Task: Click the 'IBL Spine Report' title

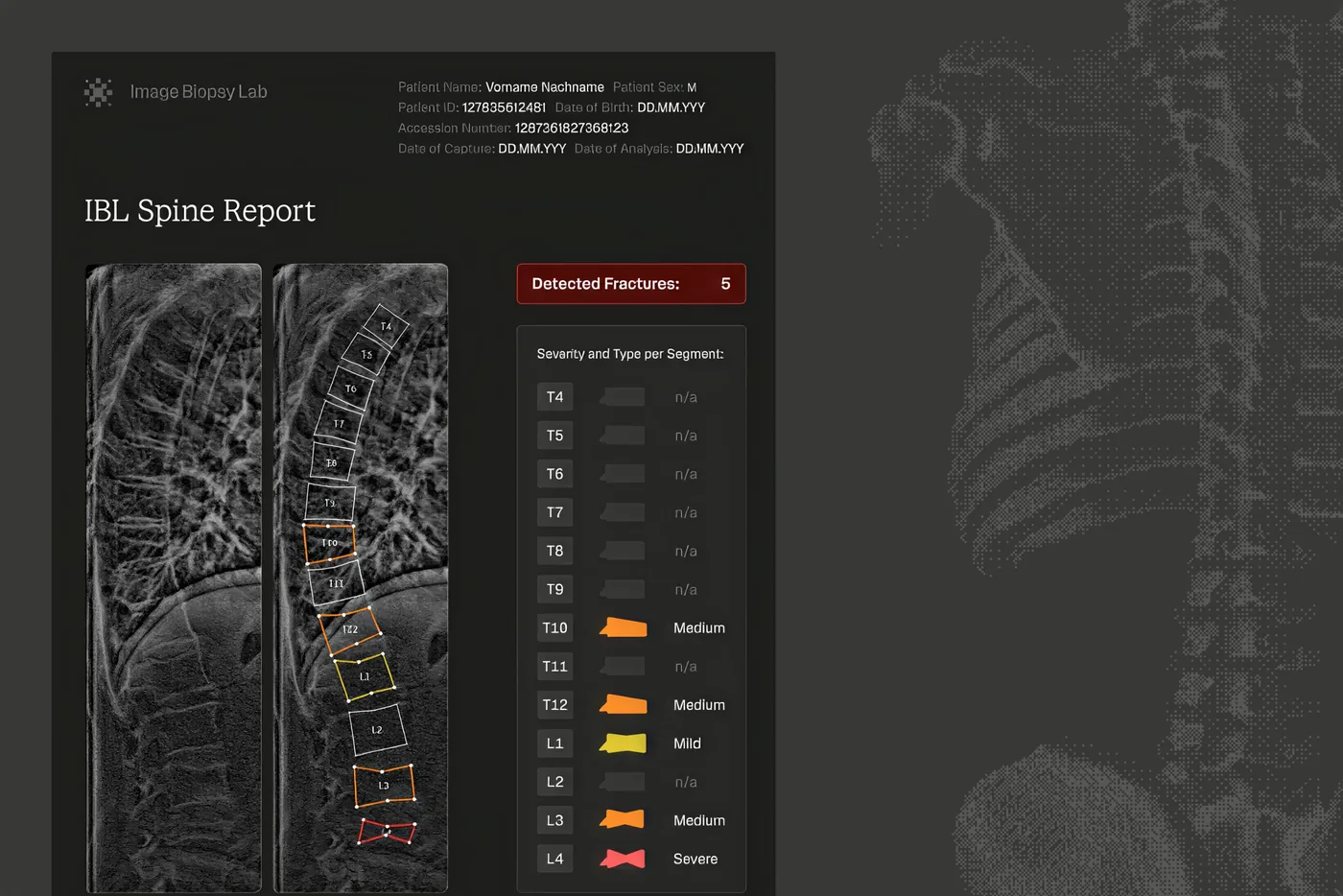Action: [200, 211]
